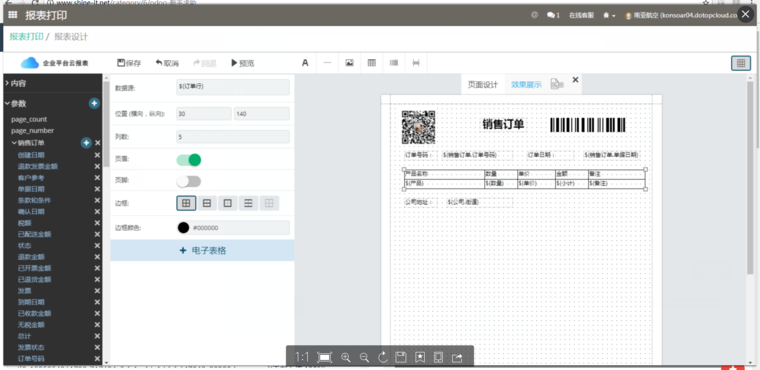Click the 预览 preview button
Viewport: 760px width, 370px height.
pyautogui.click(x=242, y=63)
